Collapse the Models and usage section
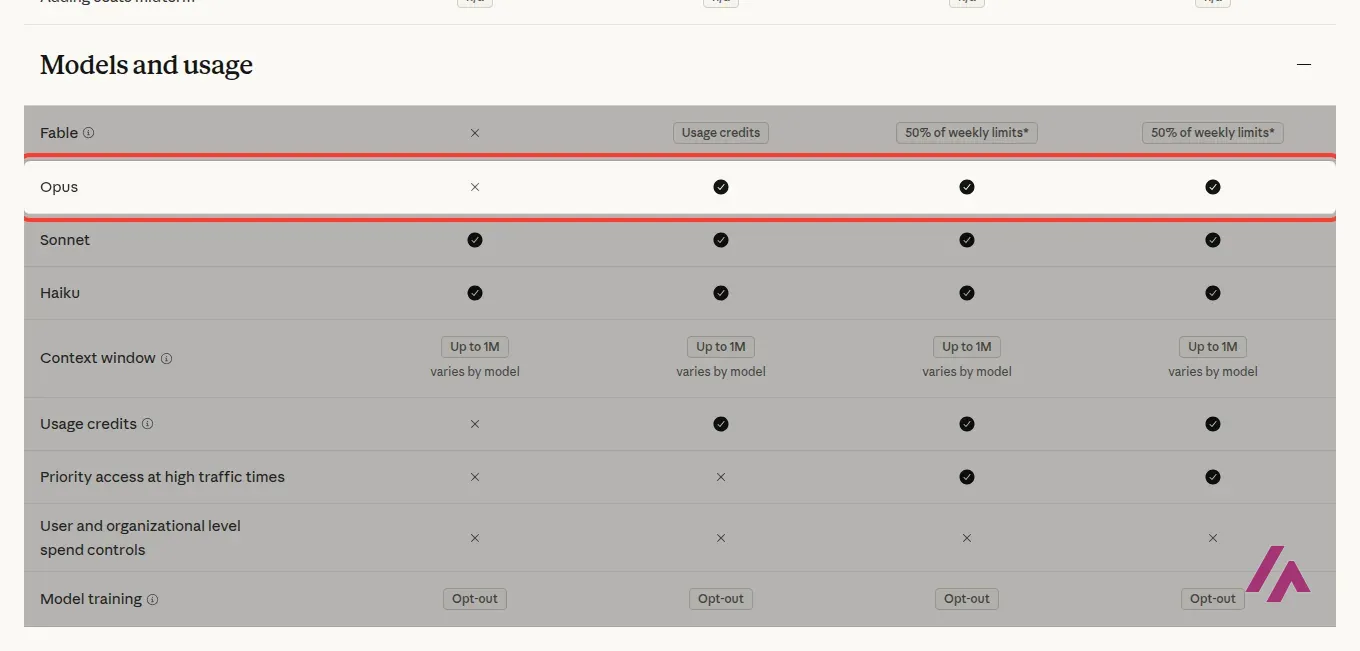The width and height of the screenshot is (1360, 651). [x=1303, y=64]
